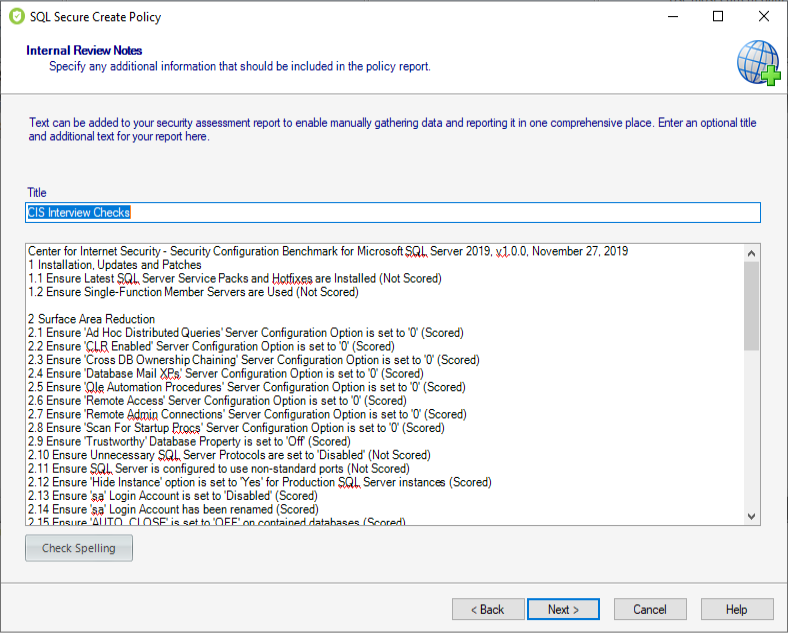
Task: Click line '2.2 Ensure CLR Enabled'
Action: [x=212, y=346]
